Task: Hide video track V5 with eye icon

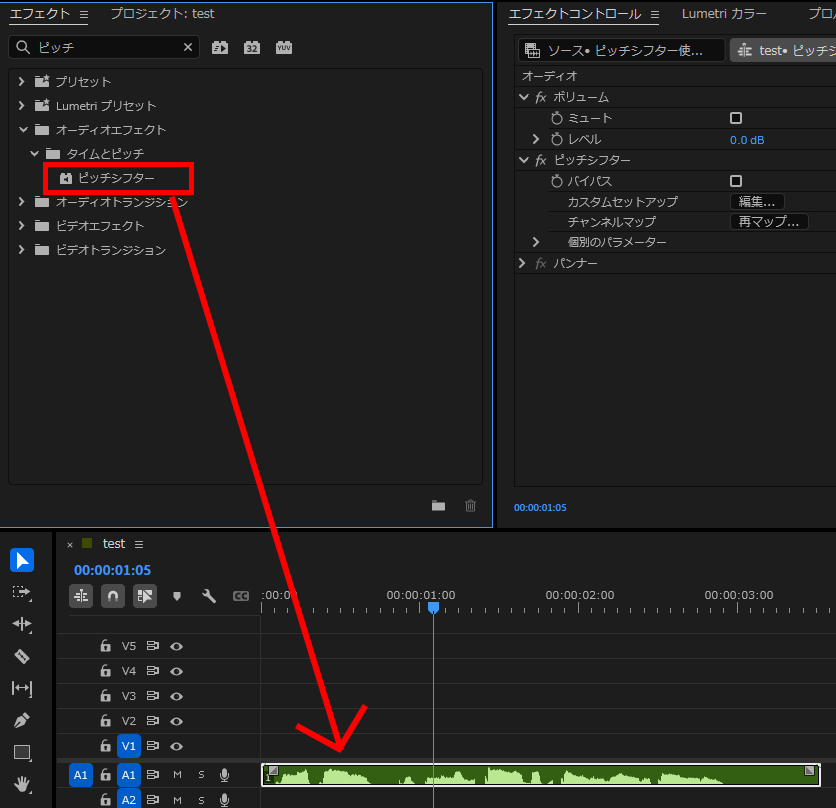Action: 177,646
